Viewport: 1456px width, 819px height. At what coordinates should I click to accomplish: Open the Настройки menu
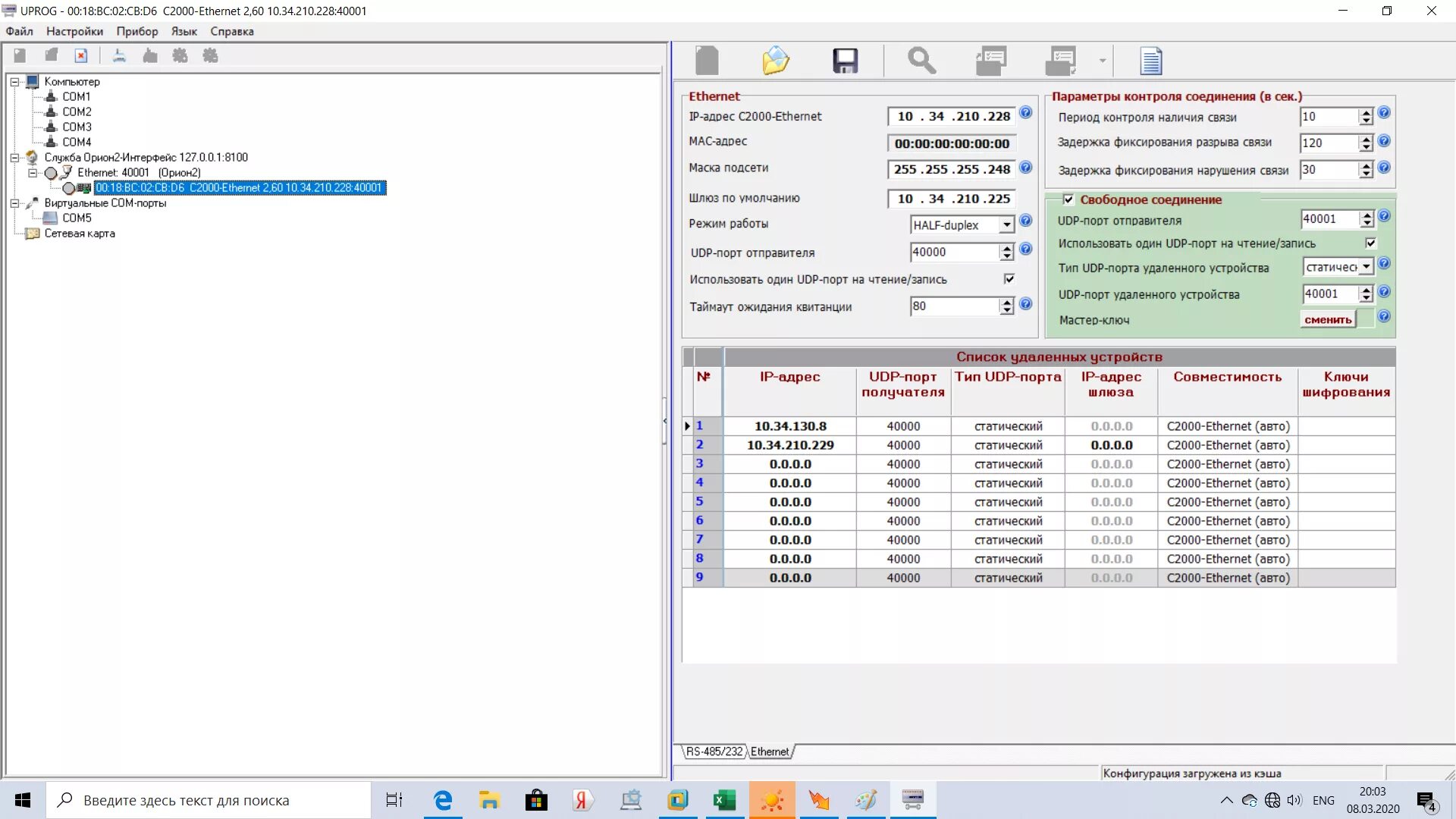click(74, 31)
